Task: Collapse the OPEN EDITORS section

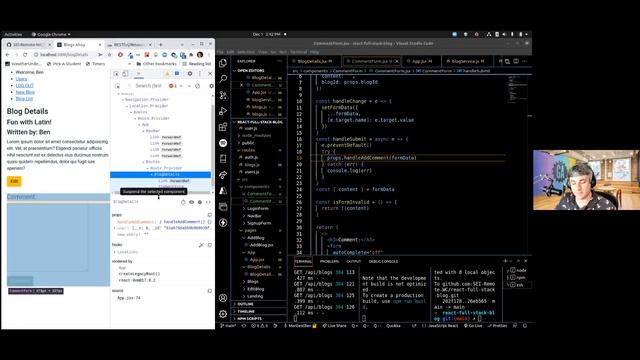Action: click(x=251, y=71)
